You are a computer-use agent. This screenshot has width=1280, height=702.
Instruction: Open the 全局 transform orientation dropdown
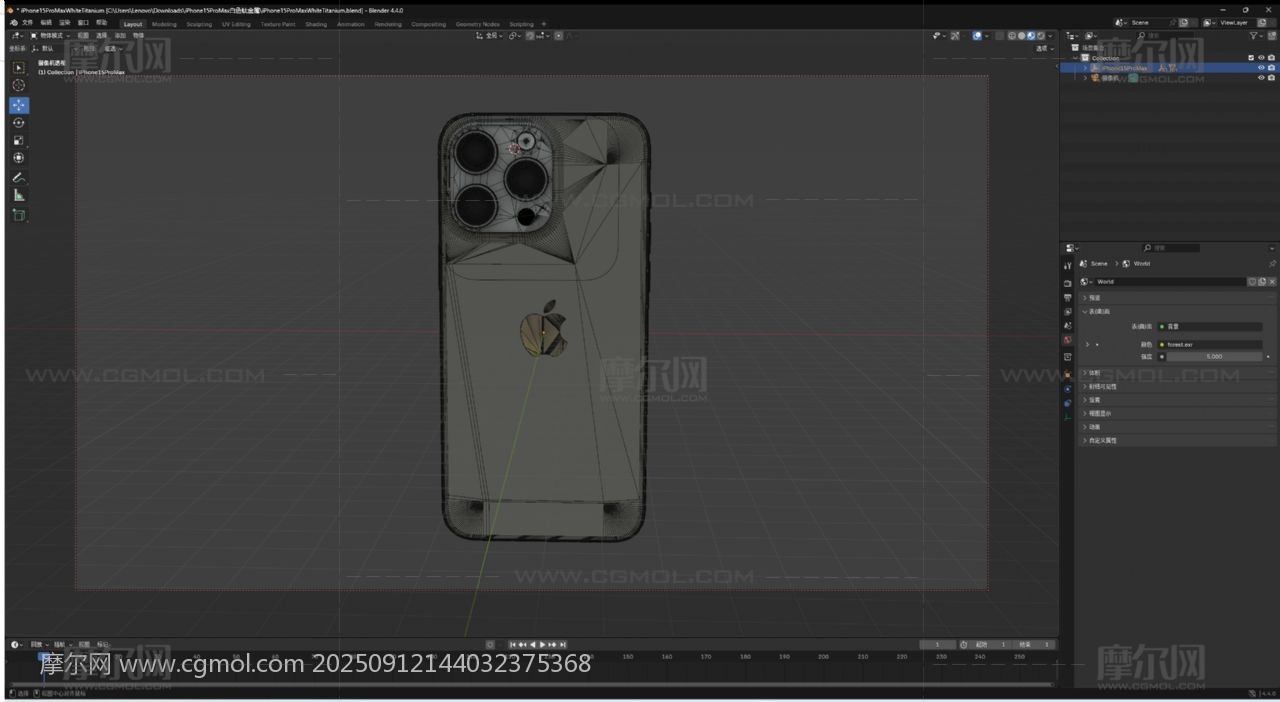pyautogui.click(x=490, y=36)
